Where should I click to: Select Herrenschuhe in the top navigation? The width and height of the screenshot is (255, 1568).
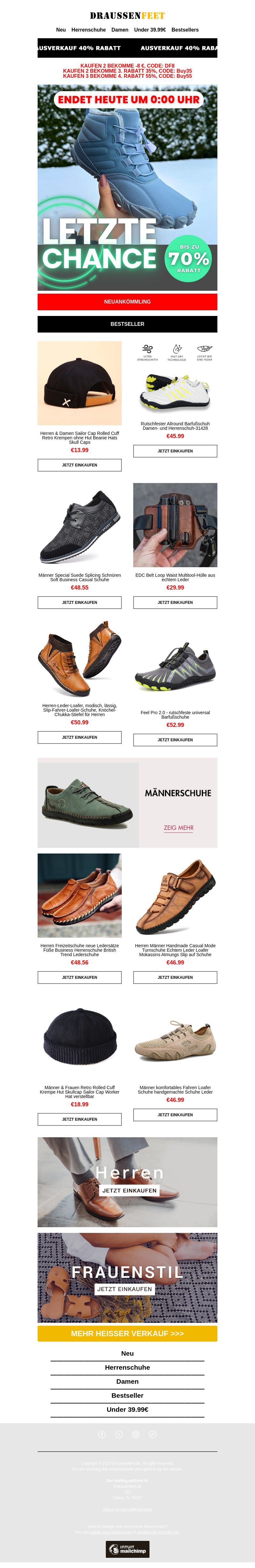[x=88, y=29]
